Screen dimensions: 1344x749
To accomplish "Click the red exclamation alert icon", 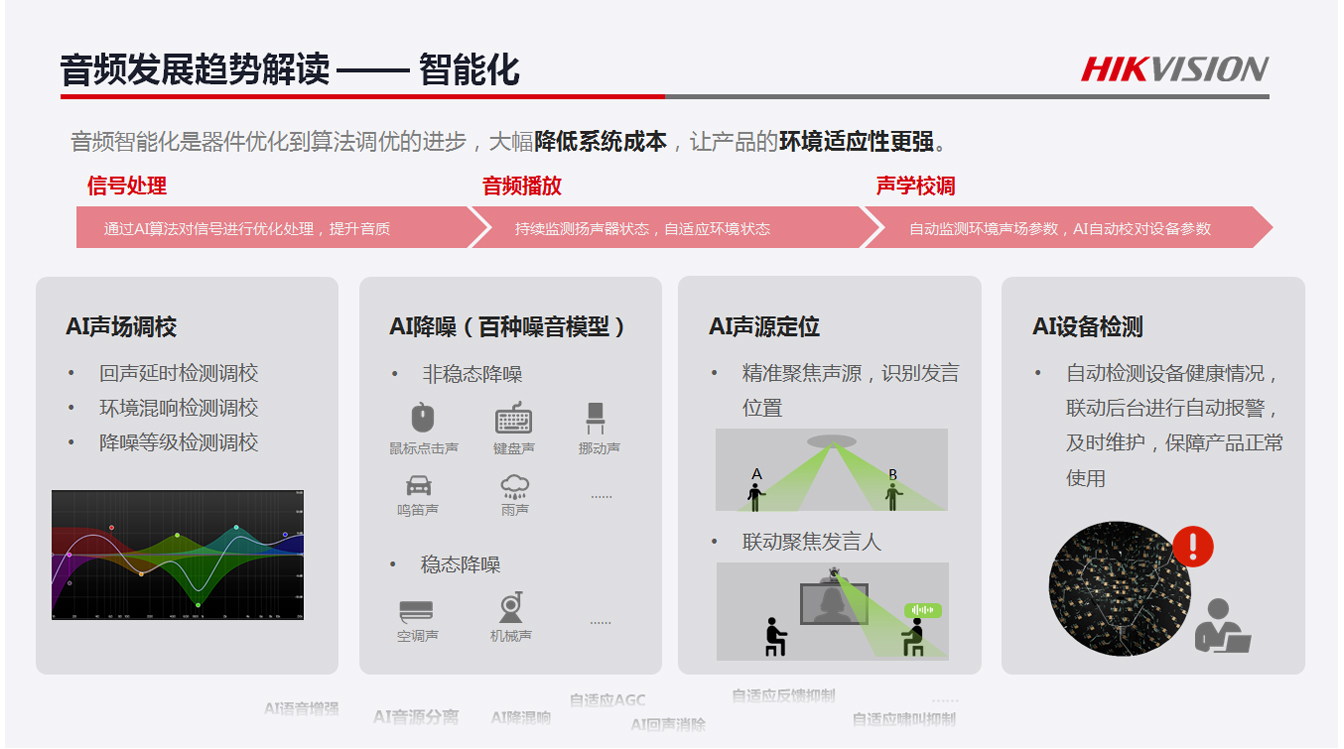I will tap(1192, 547).
